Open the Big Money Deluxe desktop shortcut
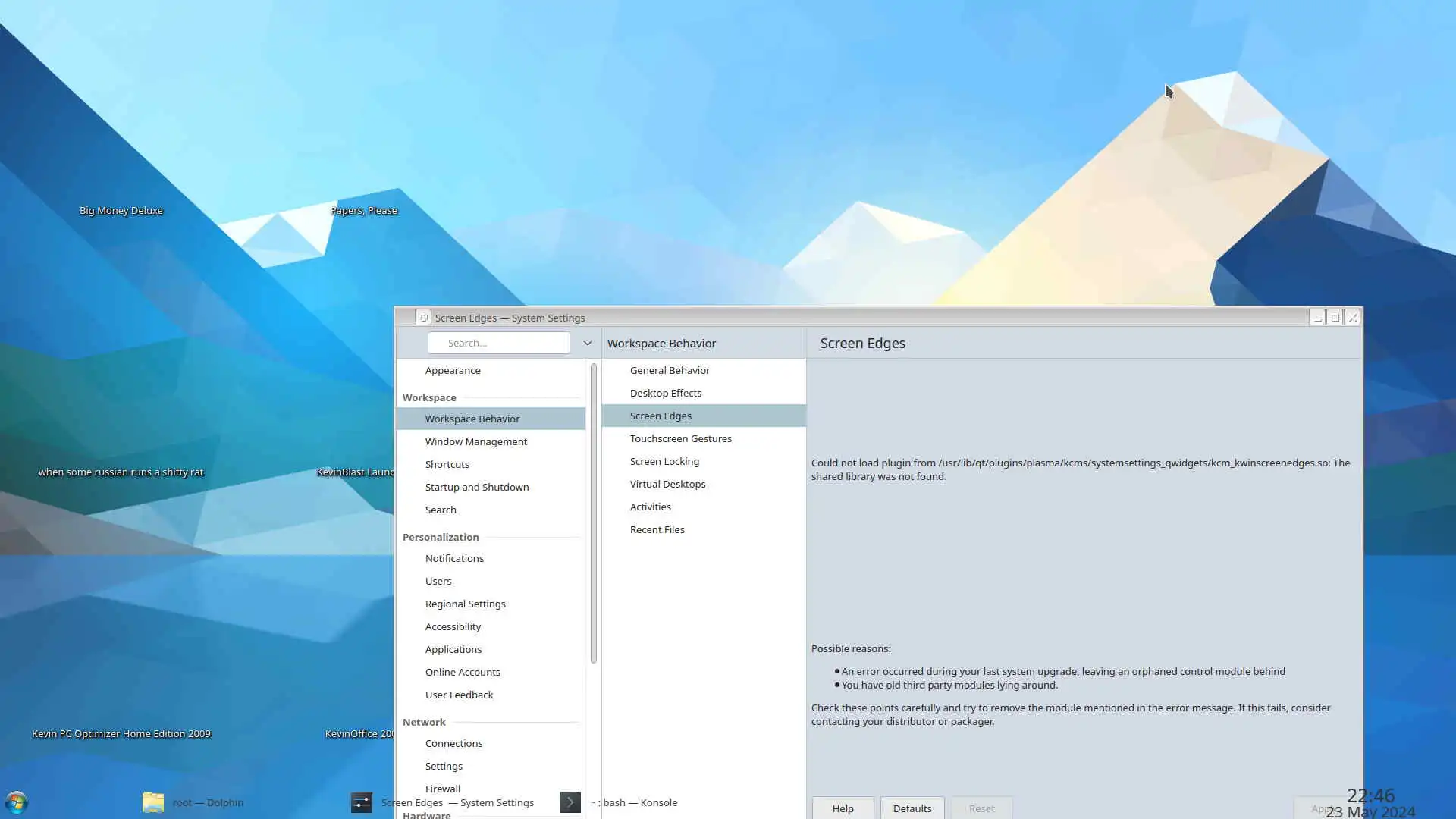This screenshot has height=819, width=1456. pos(121,210)
